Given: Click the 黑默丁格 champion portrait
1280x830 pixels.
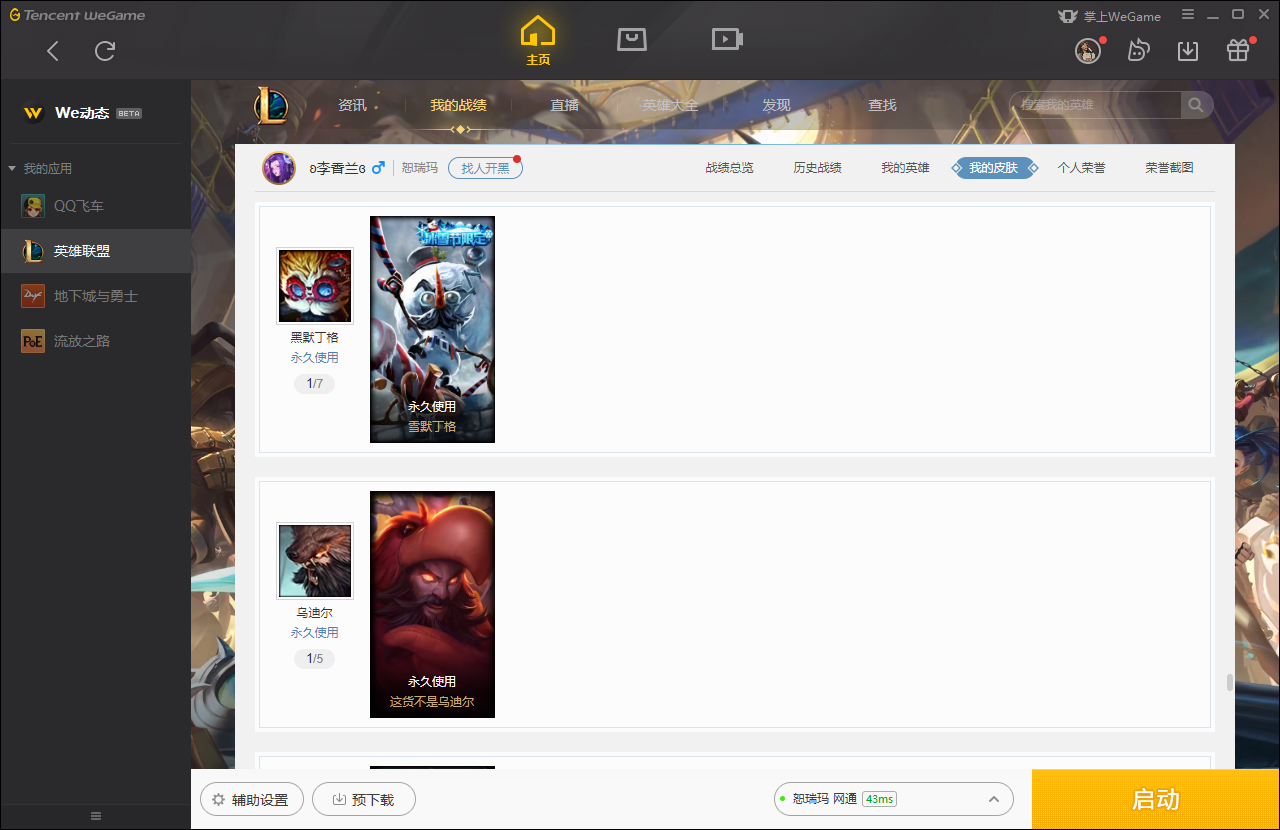Looking at the screenshot, I should click(315, 286).
